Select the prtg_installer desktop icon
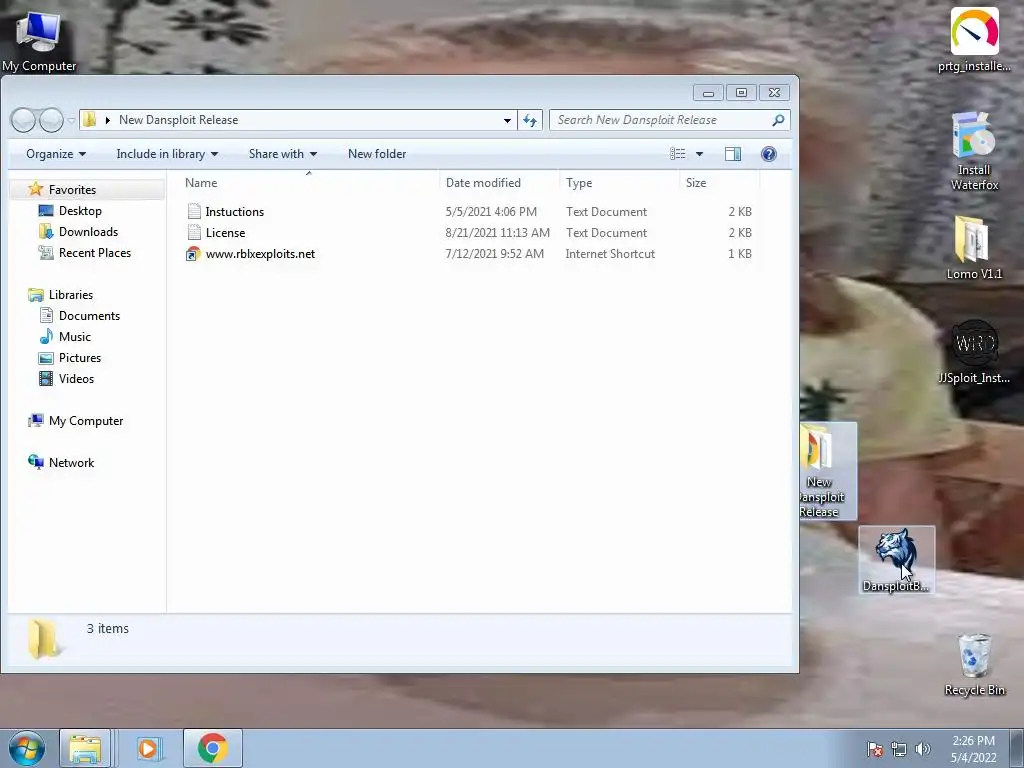1024x768 pixels. coord(974,39)
